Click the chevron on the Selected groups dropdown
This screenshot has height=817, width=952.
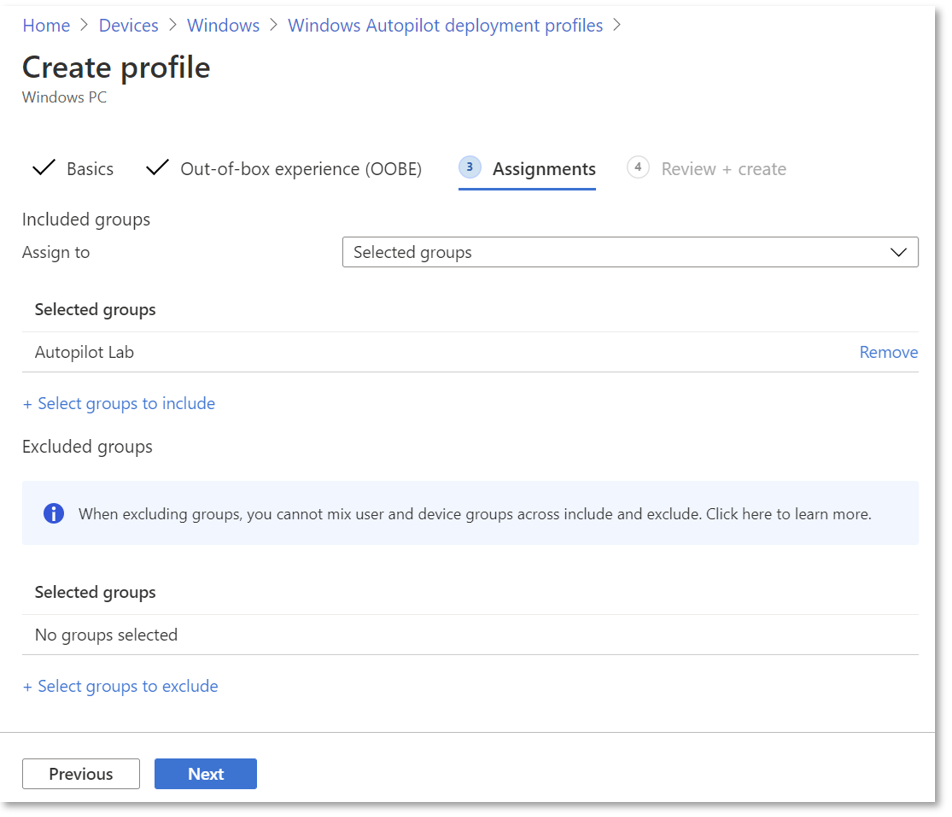(898, 252)
